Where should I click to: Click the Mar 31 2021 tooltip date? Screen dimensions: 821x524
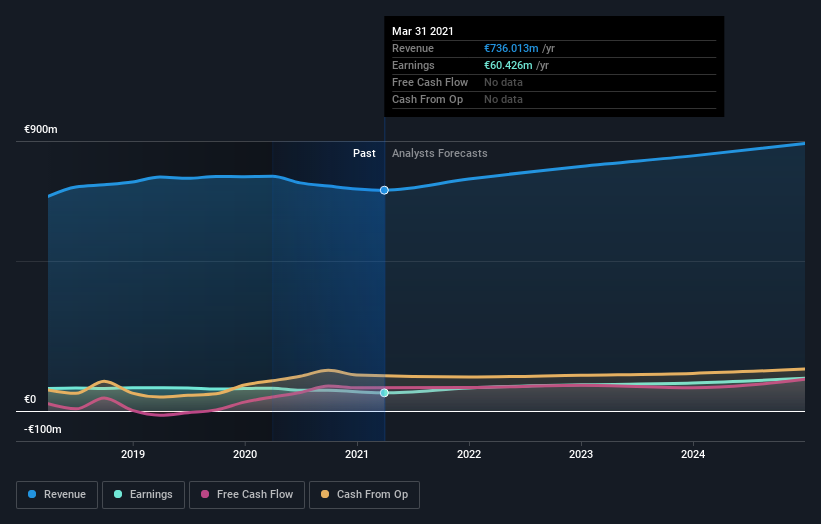[x=423, y=31]
